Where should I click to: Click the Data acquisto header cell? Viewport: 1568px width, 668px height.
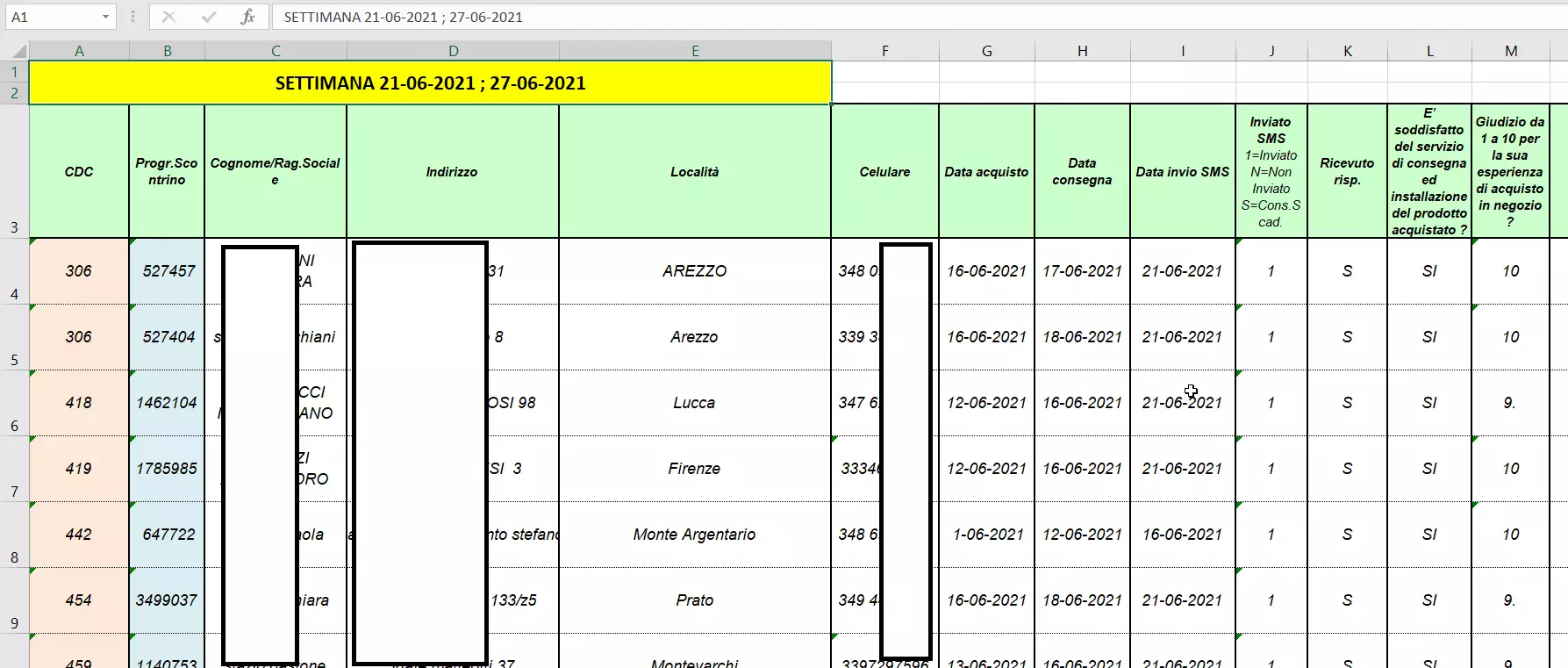(x=986, y=172)
